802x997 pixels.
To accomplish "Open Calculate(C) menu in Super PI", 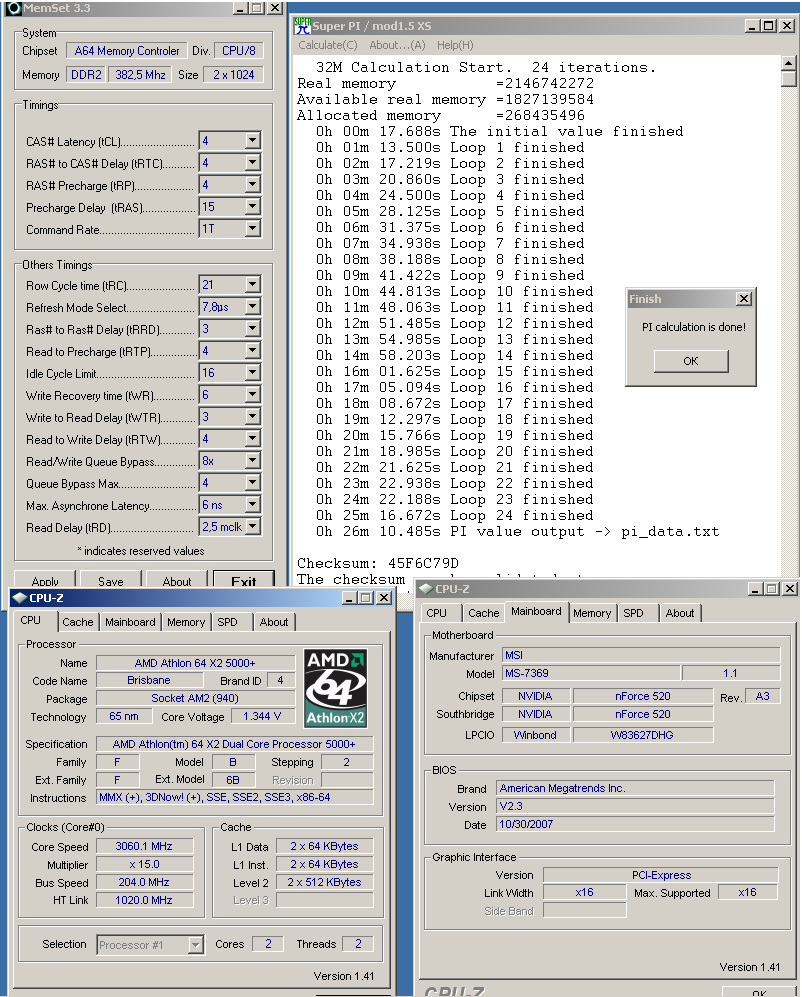I will (328, 45).
